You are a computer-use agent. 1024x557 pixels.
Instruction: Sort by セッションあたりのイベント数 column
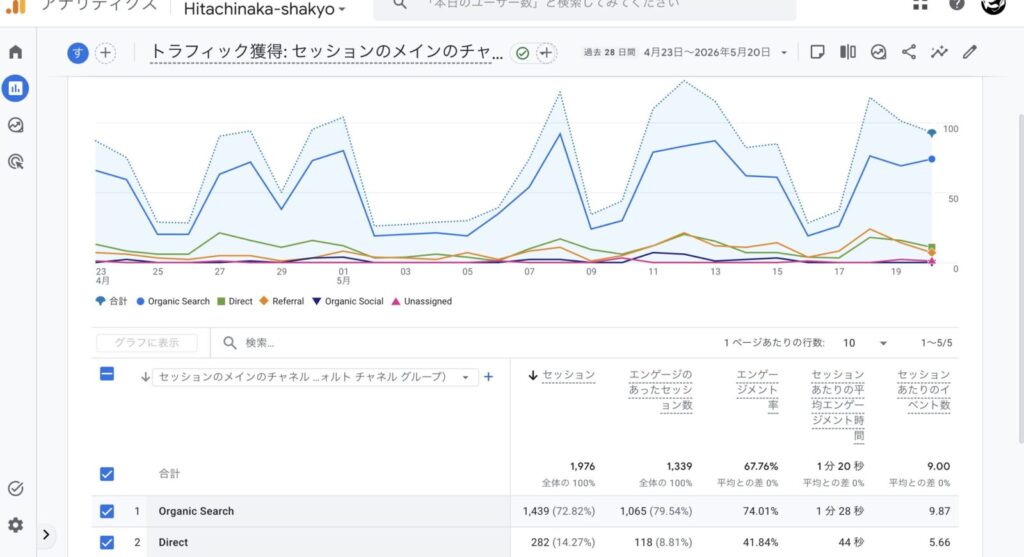(923, 390)
